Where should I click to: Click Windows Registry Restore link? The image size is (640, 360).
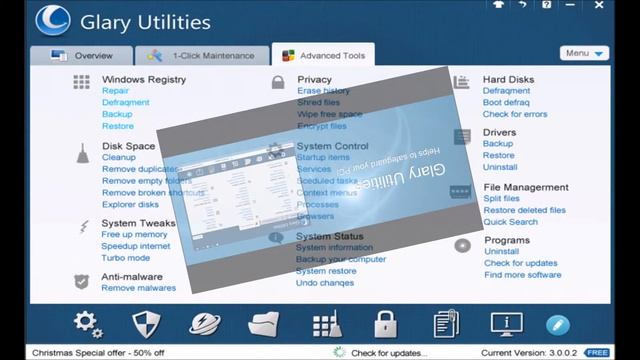point(118,126)
